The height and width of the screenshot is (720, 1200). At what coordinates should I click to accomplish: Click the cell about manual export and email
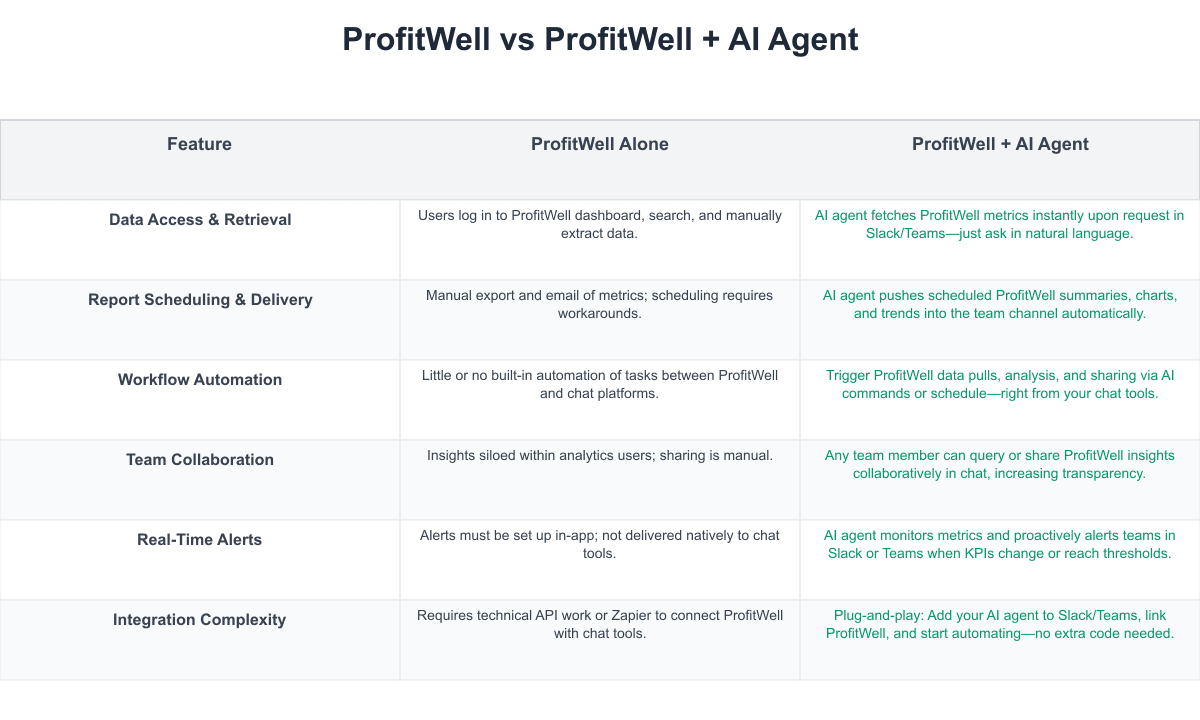[600, 304]
